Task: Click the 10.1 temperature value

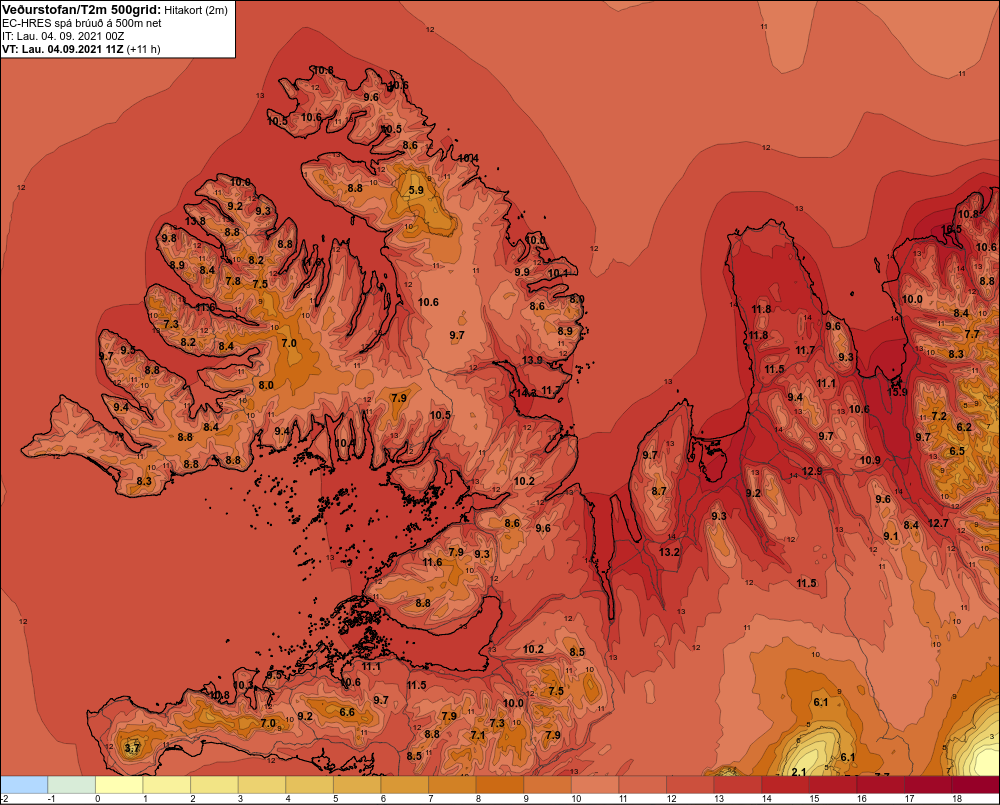Action: point(558,273)
